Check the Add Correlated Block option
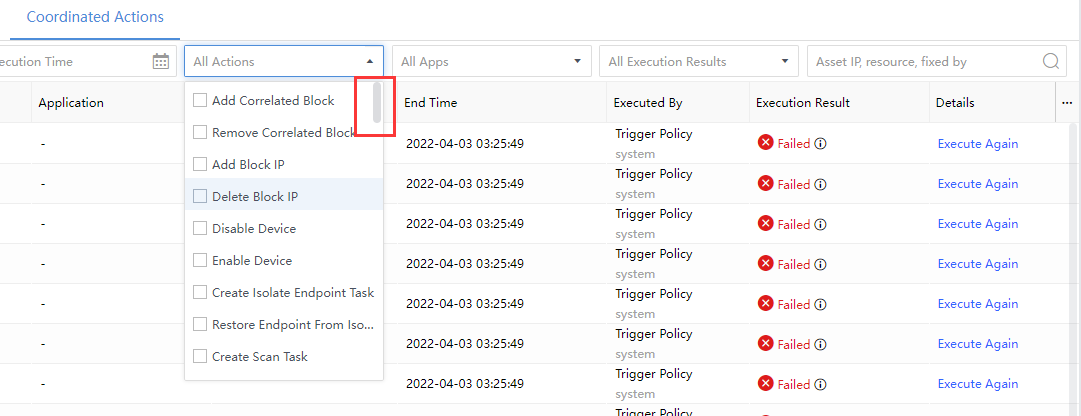Image resolution: width=1081 pixels, height=416 pixels. (199, 100)
